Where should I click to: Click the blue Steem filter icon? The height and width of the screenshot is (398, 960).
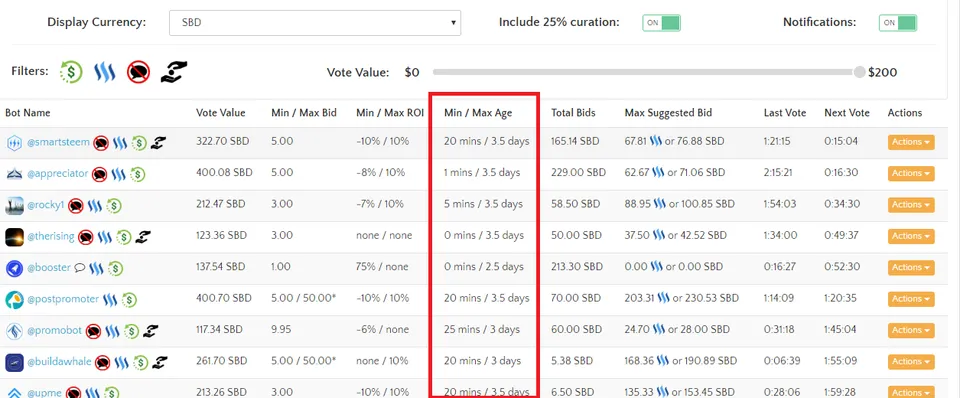[x=105, y=72]
